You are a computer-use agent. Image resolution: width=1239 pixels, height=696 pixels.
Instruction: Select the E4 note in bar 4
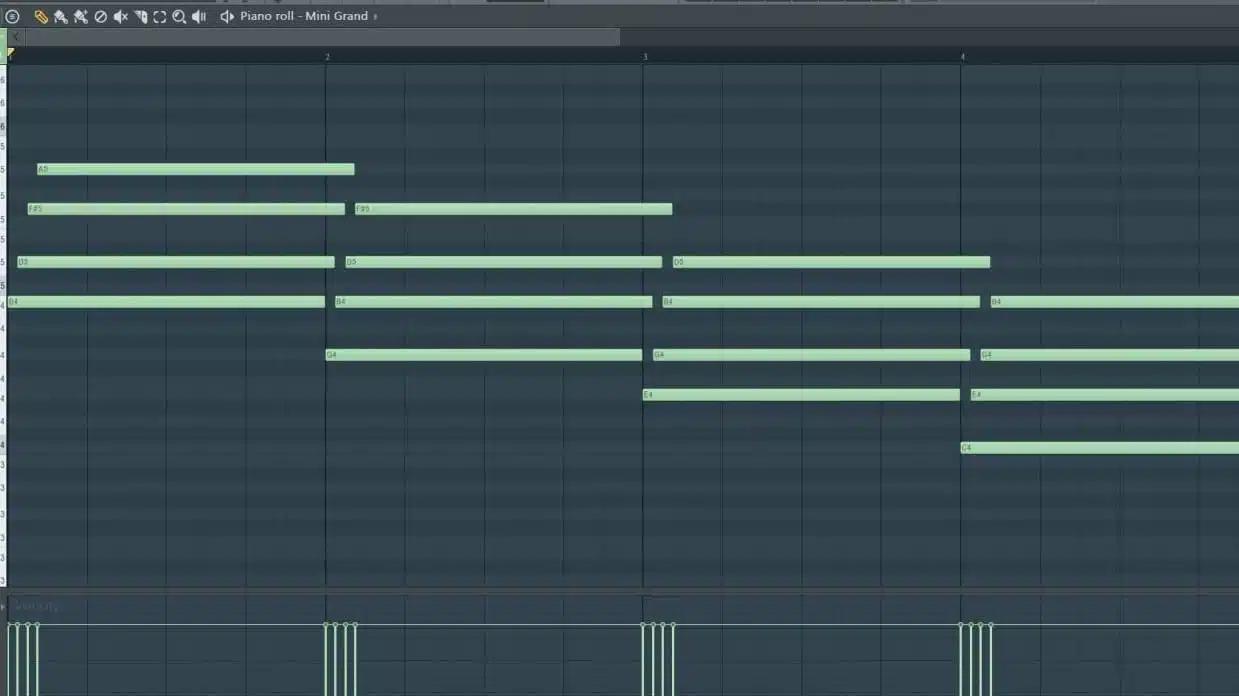point(1105,395)
